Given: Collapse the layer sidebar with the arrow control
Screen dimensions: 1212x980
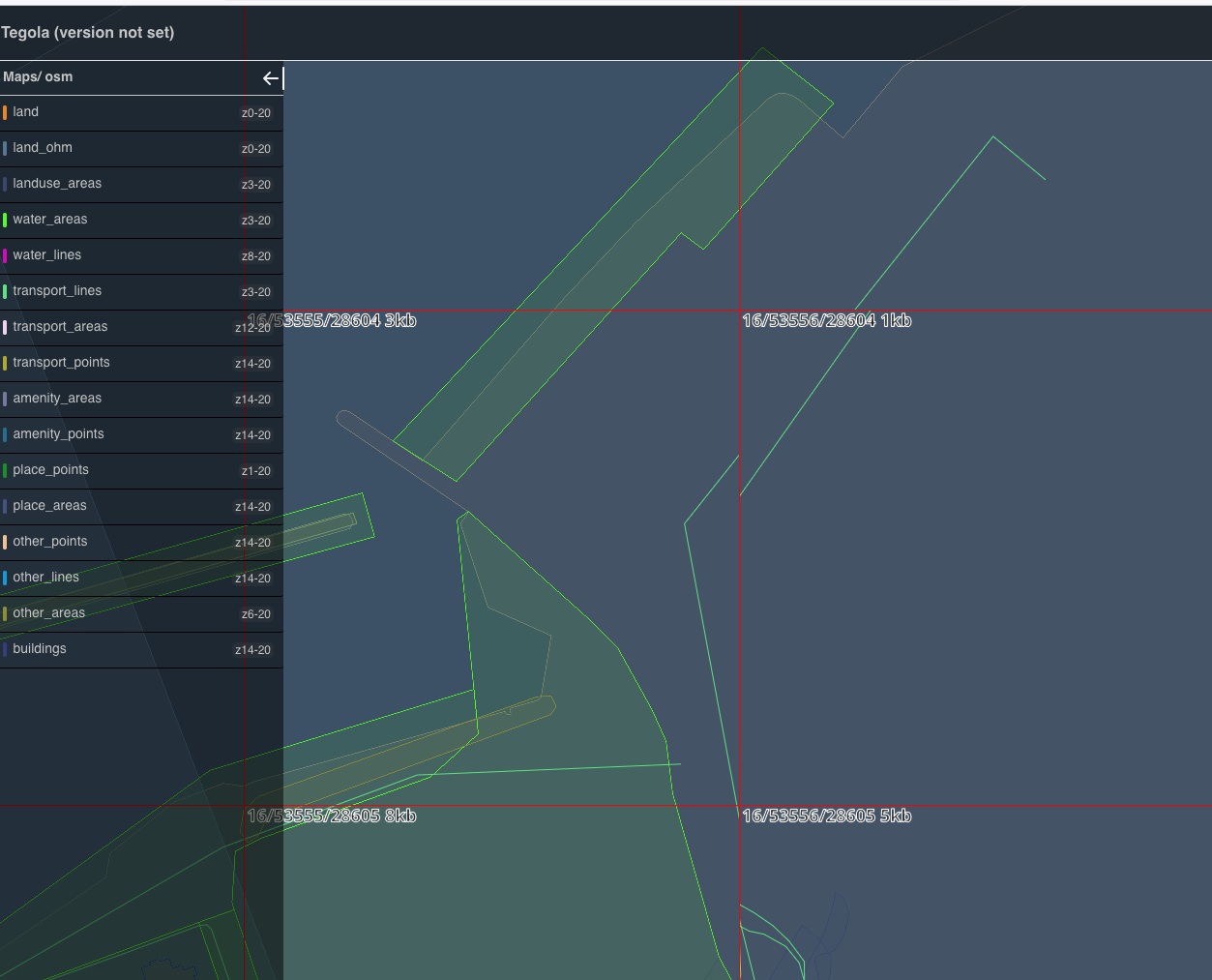Looking at the screenshot, I should [271, 78].
